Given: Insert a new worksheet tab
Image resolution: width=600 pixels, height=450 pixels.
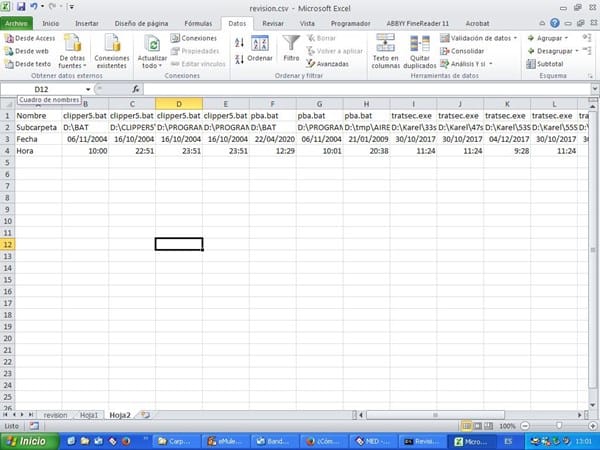Looking at the screenshot, I should pos(145,415).
